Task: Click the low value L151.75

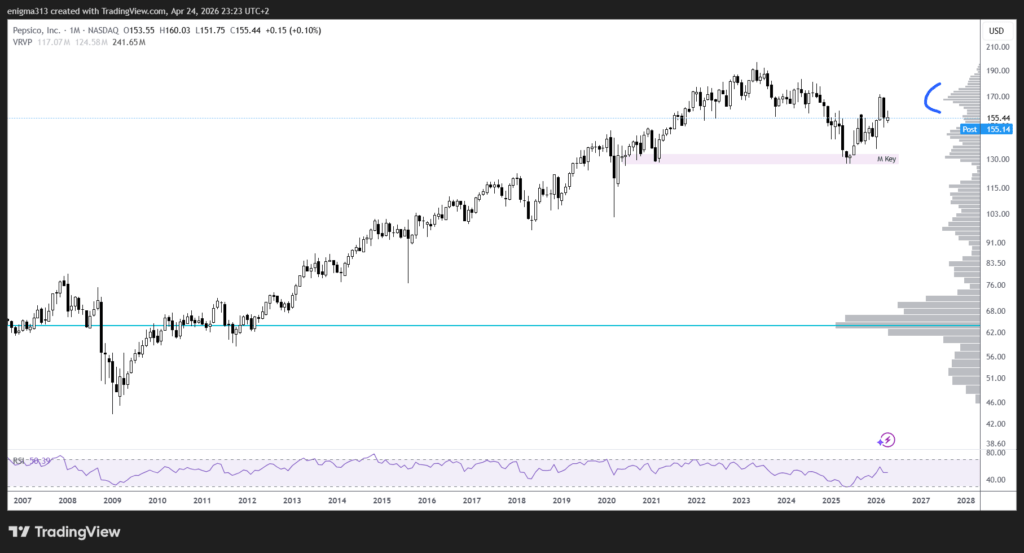Action: (210, 30)
